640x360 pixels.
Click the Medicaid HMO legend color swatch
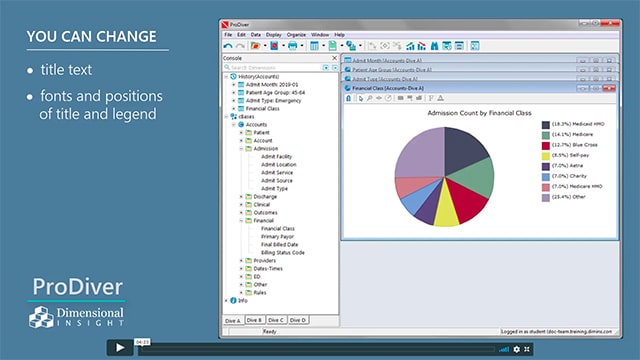(x=546, y=124)
